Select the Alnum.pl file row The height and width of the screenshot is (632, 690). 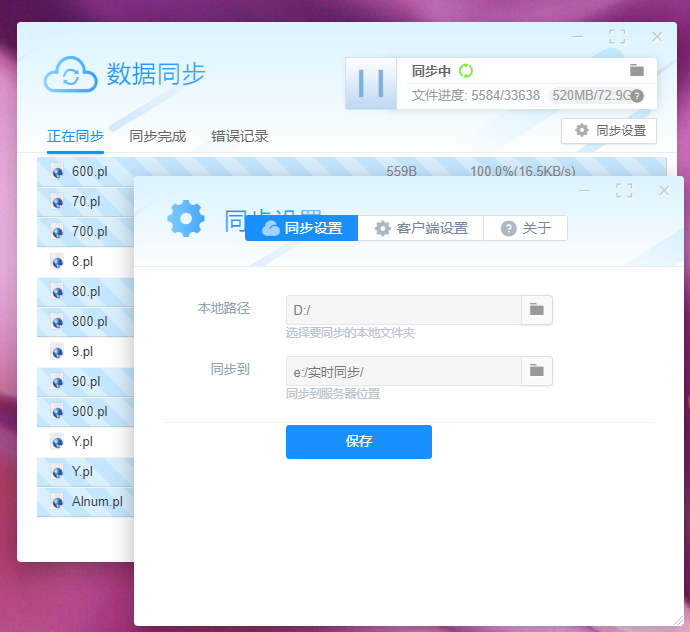pos(85,502)
